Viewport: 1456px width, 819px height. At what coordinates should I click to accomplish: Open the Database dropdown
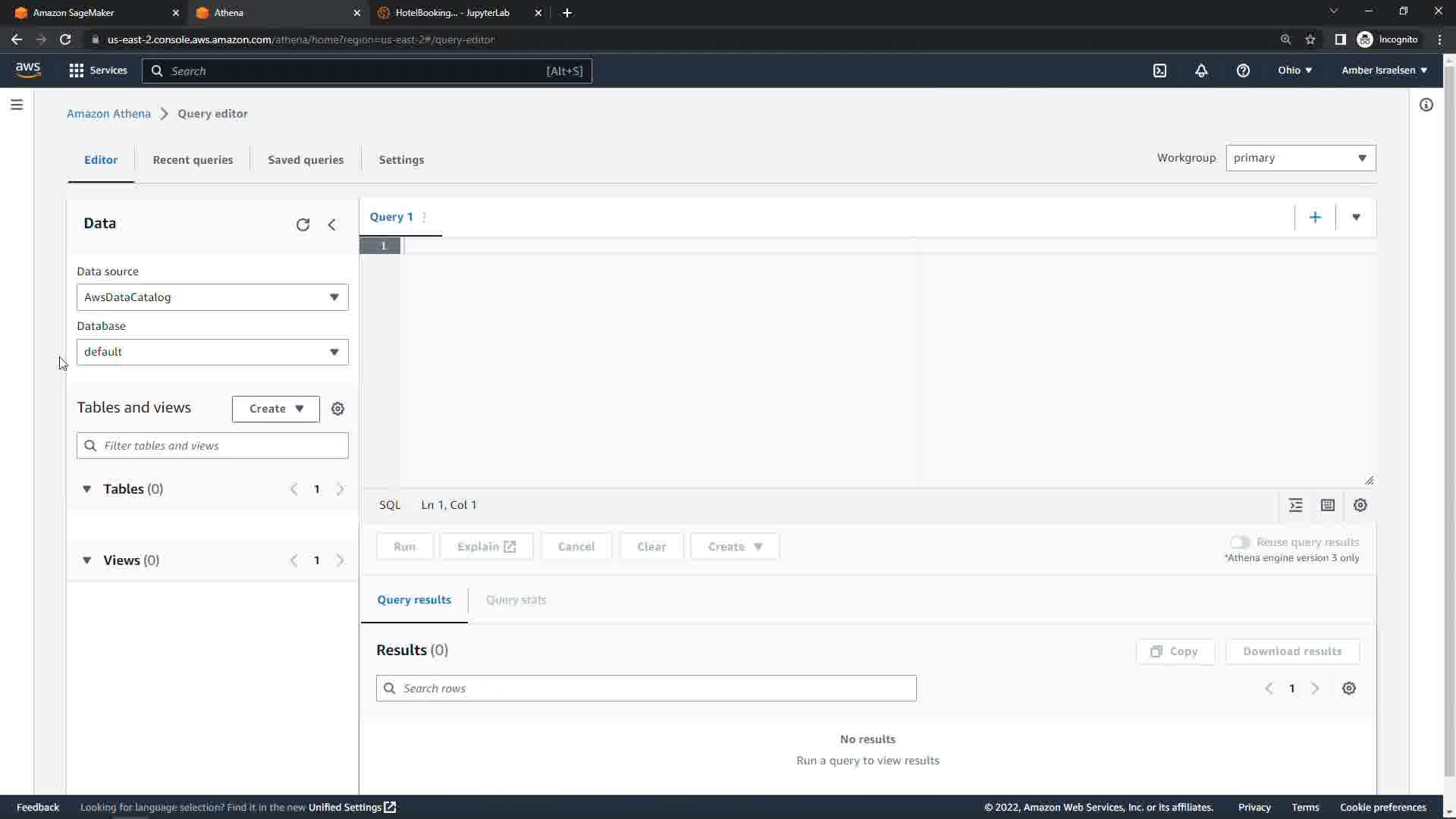pyautogui.click(x=212, y=352)
